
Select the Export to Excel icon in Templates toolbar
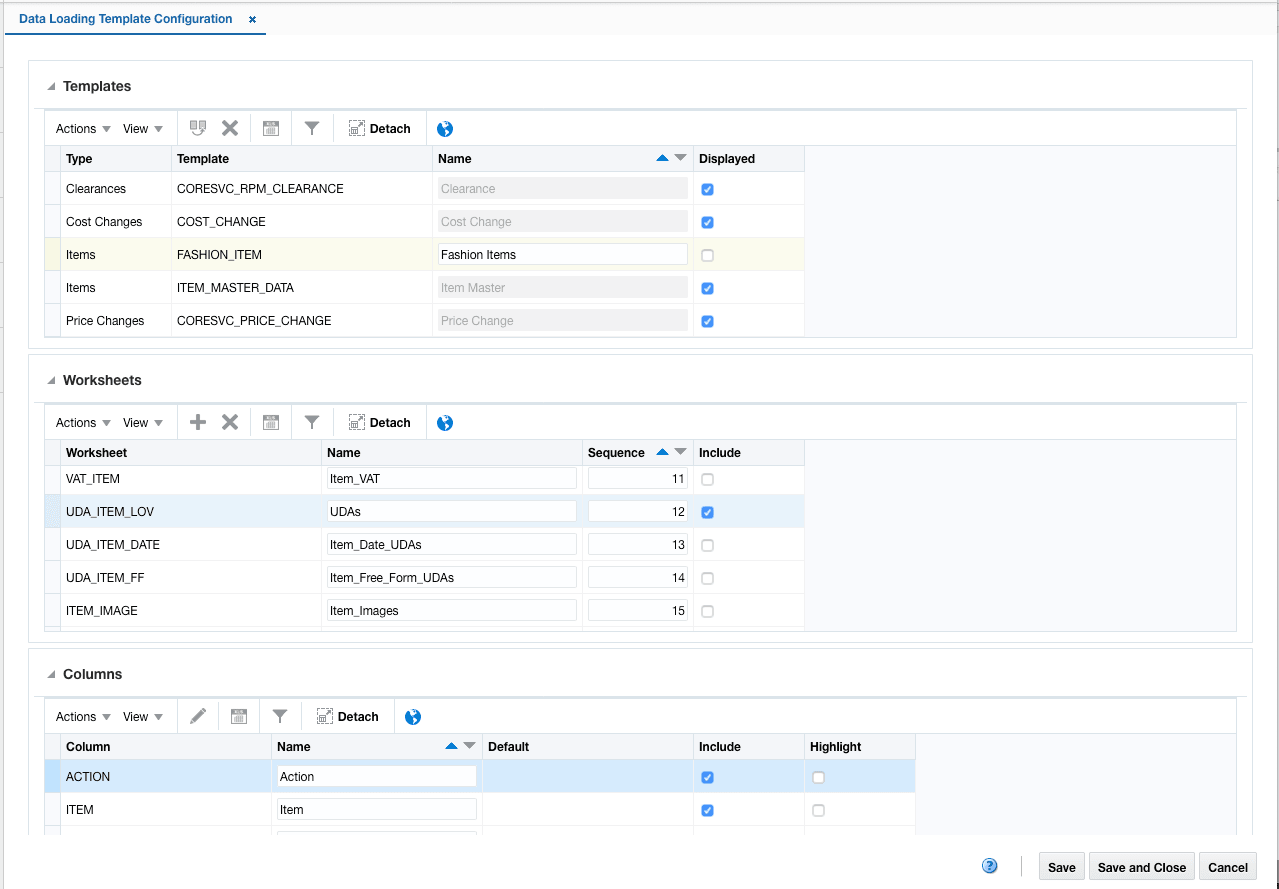point(270,127)
